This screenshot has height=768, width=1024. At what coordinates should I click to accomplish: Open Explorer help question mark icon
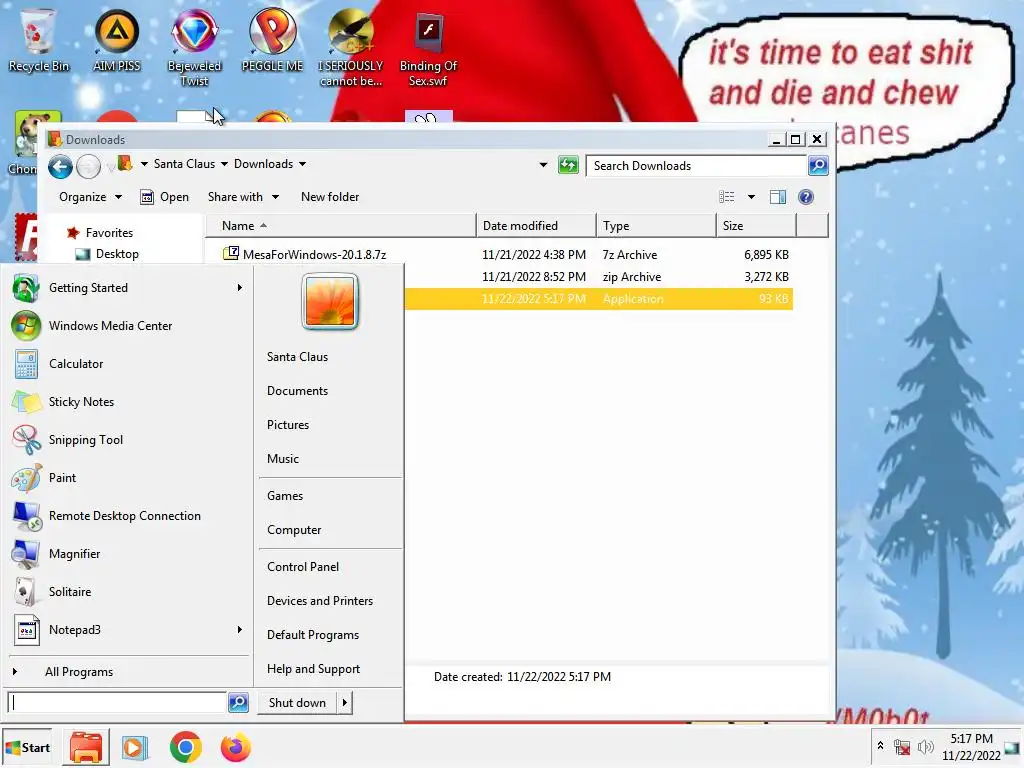click(x=806, y=197)
